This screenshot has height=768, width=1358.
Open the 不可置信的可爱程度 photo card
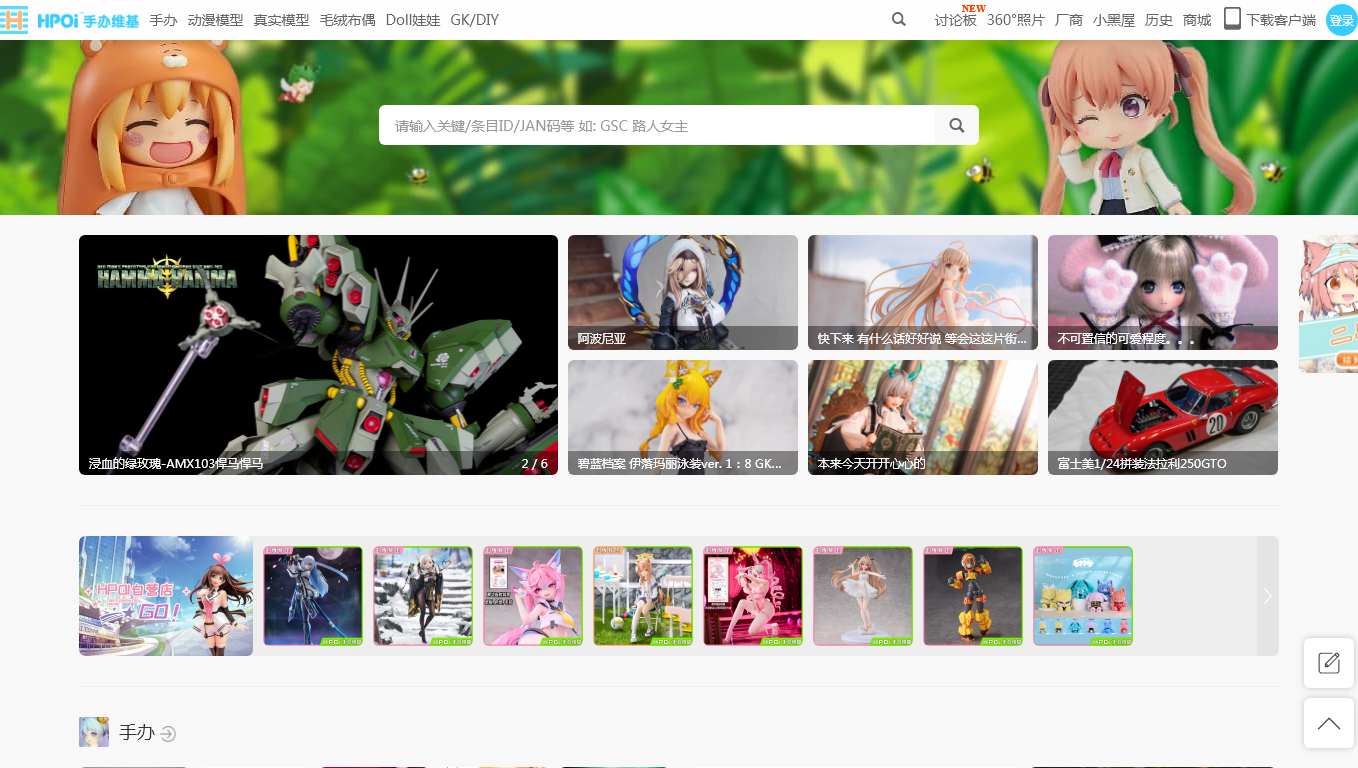click(x=1163, y=292)
